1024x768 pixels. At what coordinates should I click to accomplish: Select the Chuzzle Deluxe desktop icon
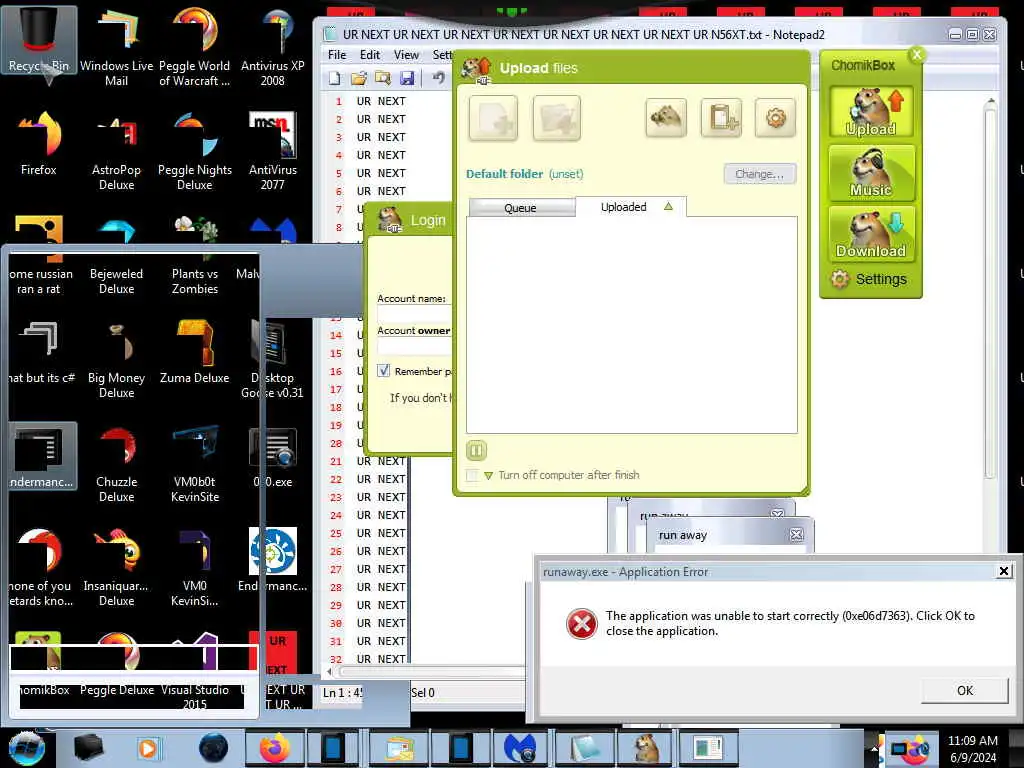click(116, 464)
